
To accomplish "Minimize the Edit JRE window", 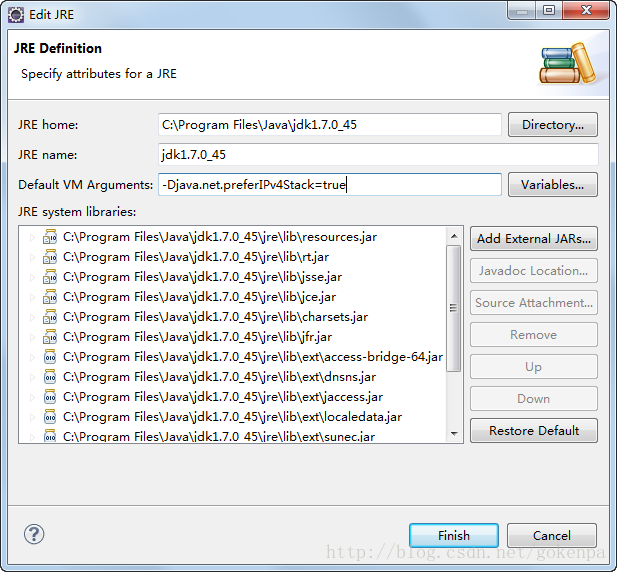I will pyautogui.click(x=522, y=10).
